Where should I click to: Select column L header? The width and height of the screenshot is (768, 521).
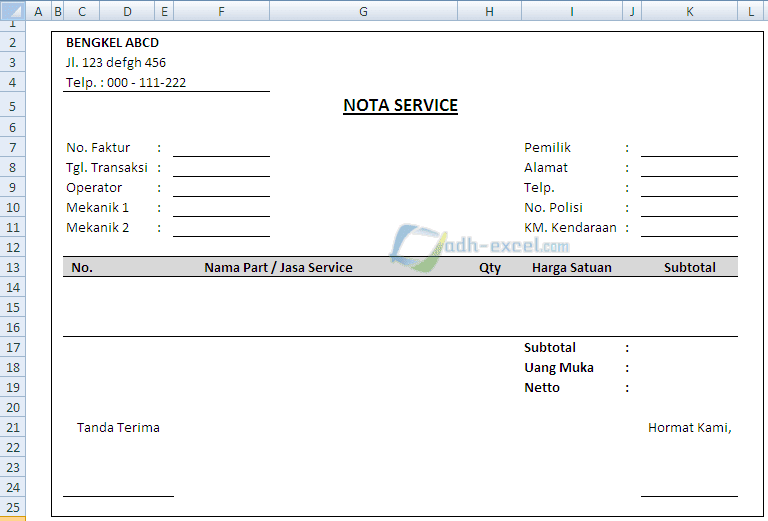click(x=751, y=11)
